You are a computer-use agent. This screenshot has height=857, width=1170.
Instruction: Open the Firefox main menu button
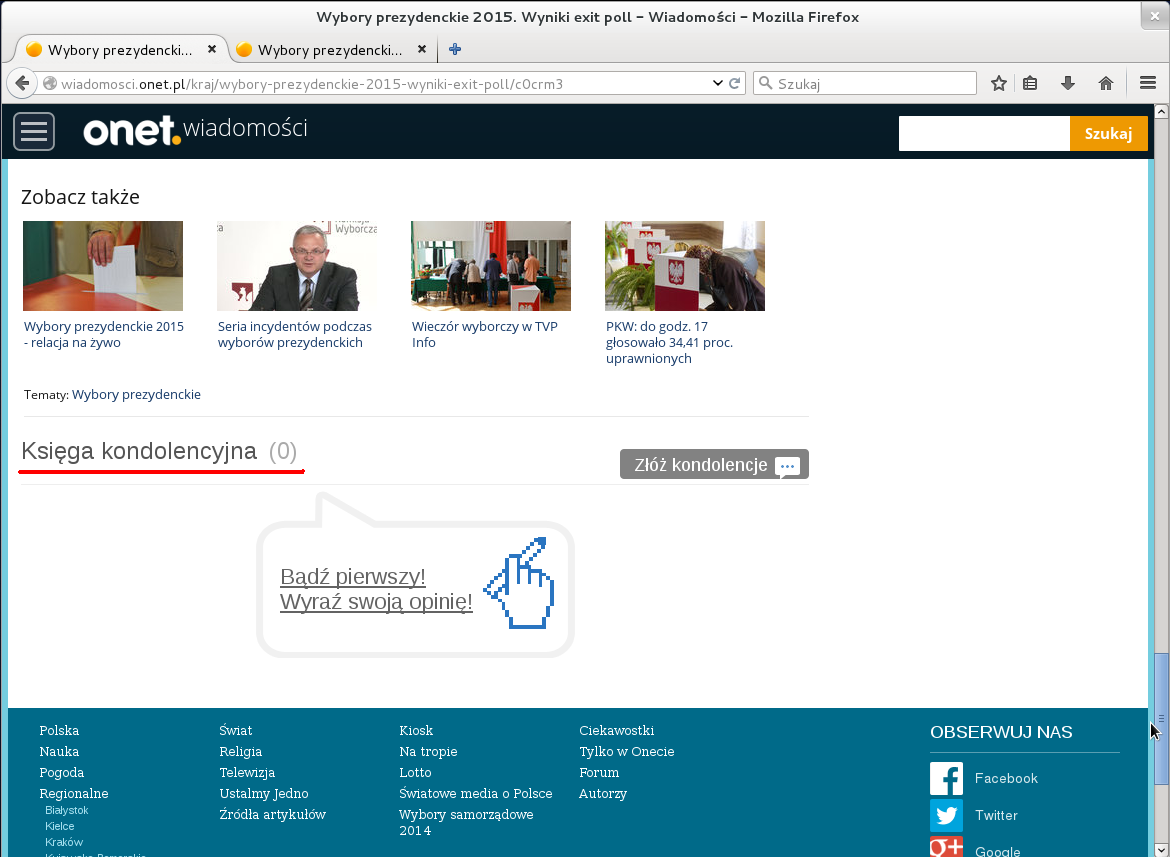1148,84
